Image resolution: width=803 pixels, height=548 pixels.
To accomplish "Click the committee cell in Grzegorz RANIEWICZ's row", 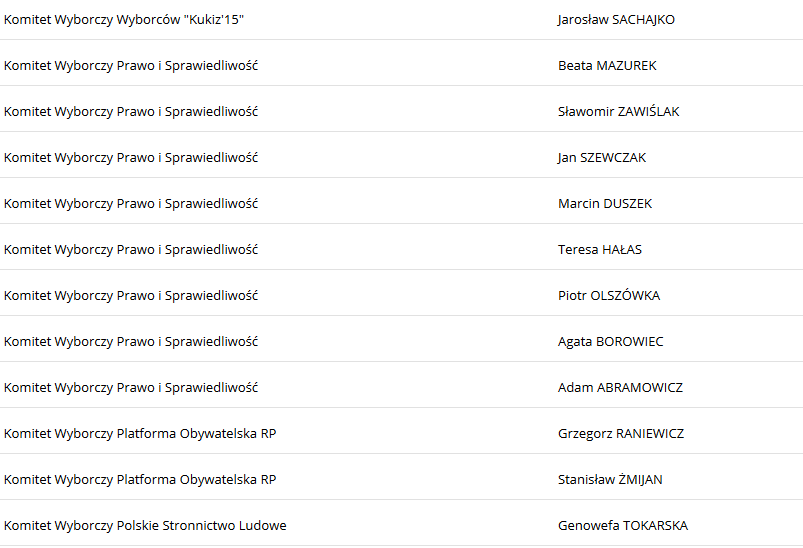I will point(140,434).
